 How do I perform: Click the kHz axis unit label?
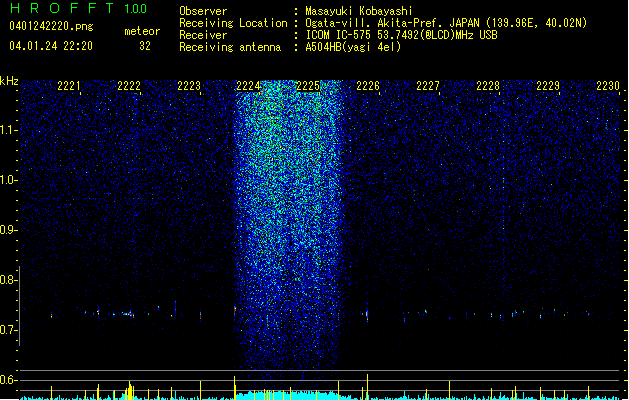9,81
